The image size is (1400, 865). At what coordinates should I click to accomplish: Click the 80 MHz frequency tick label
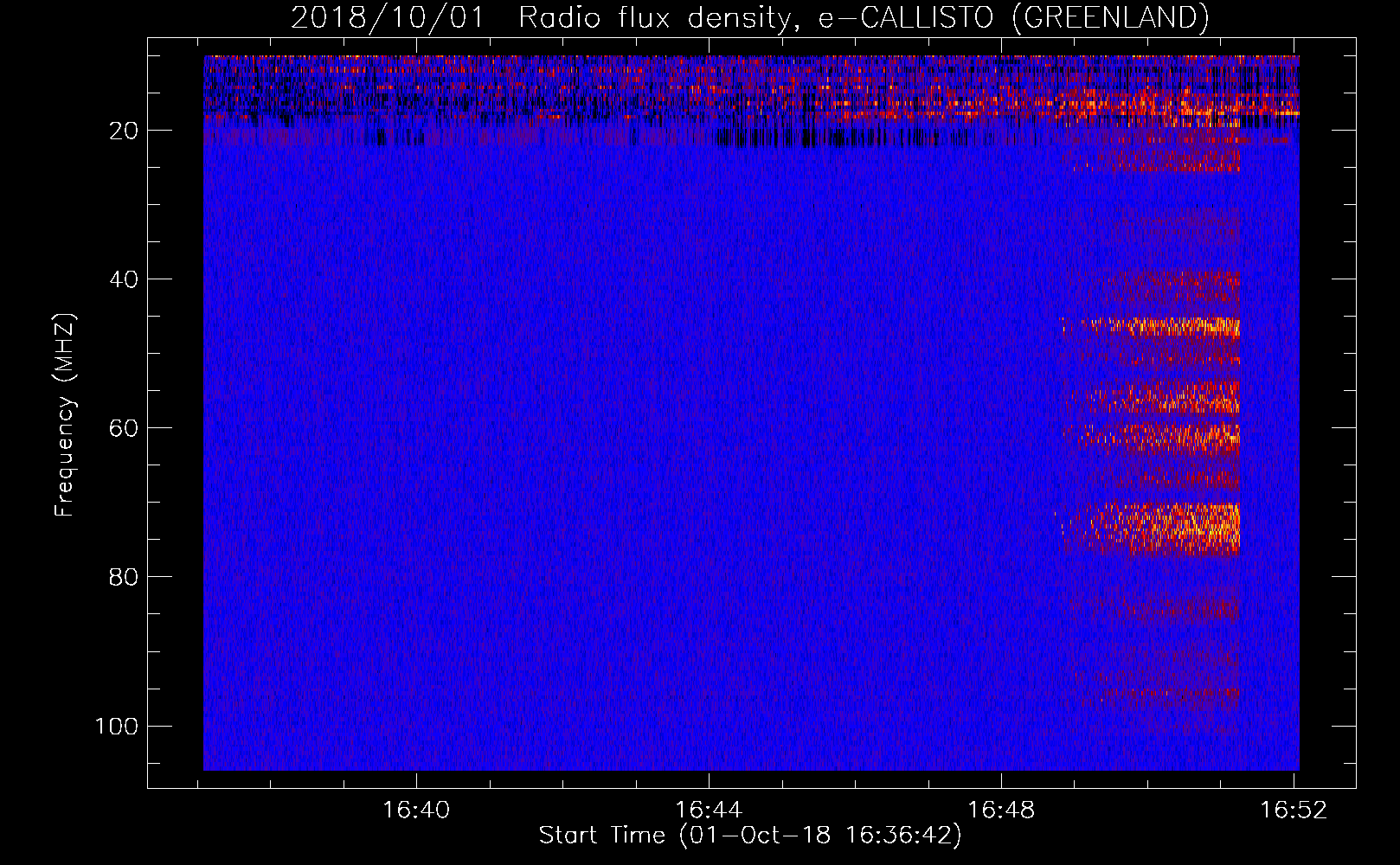(x=124, y=577)
